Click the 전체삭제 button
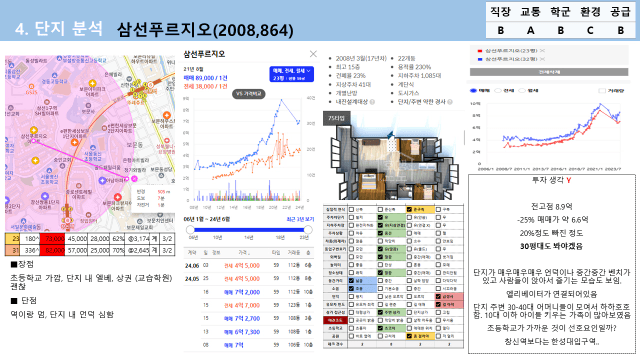The image size is (640, 360). (549, 72)
